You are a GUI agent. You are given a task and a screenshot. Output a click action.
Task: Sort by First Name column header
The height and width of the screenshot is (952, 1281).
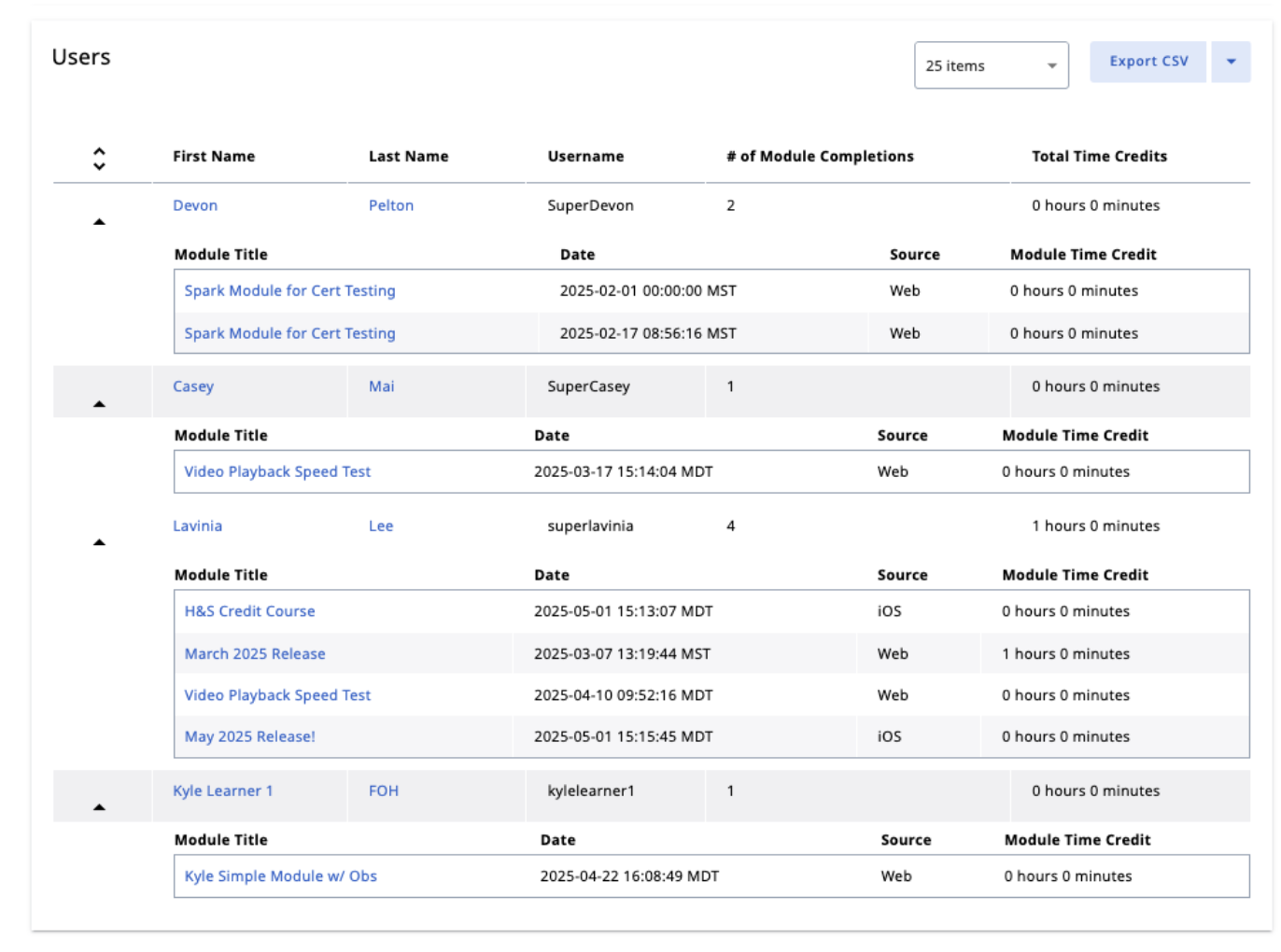click(214, 157)
